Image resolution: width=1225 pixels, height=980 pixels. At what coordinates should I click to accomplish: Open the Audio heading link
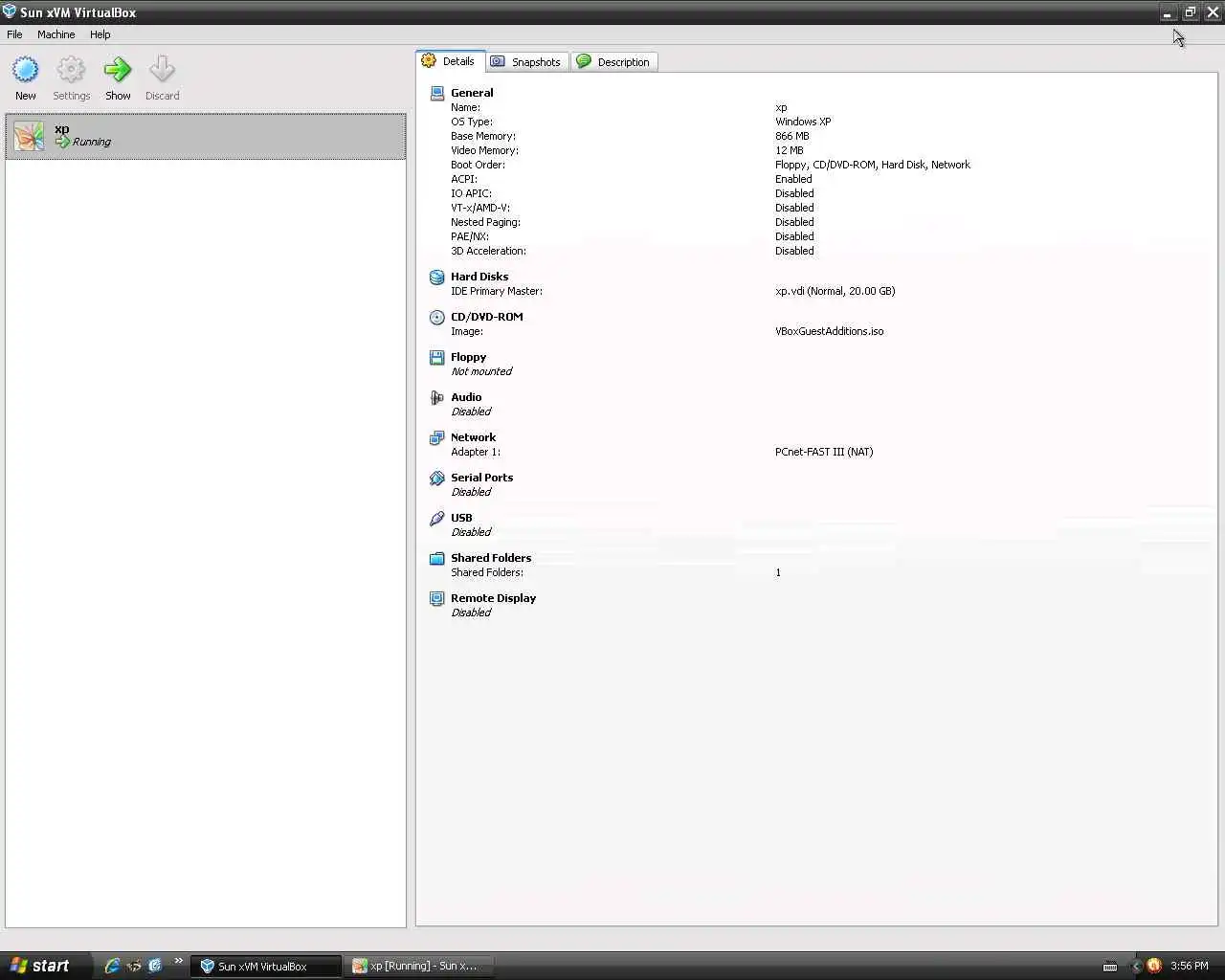click(x=466, y=397)
